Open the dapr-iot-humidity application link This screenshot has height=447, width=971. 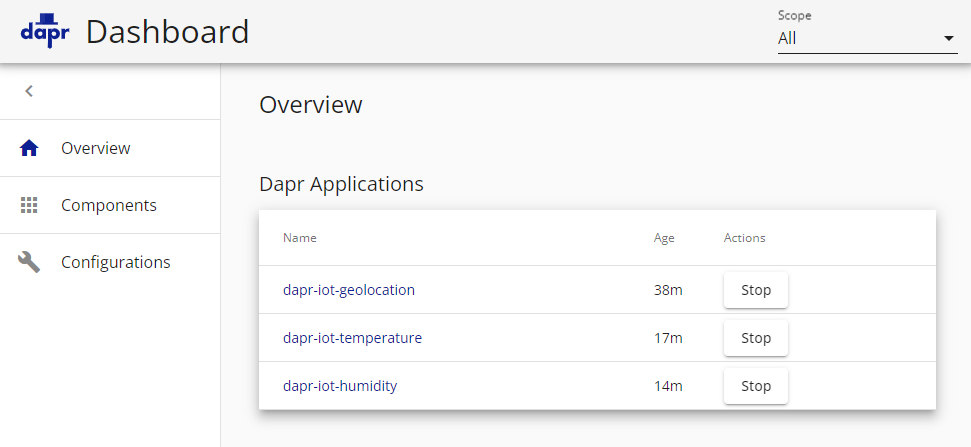(340, 386)
